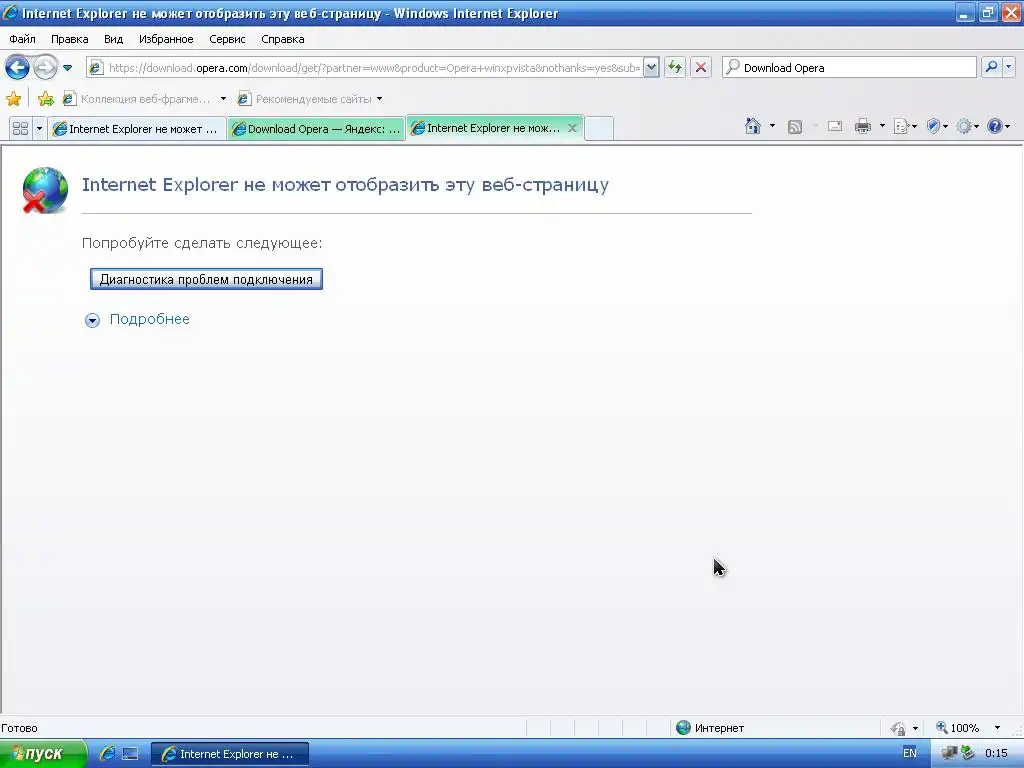Click Готово status bar text
This screenshot has width=1024, height=768.
click(x=20, y=728)
